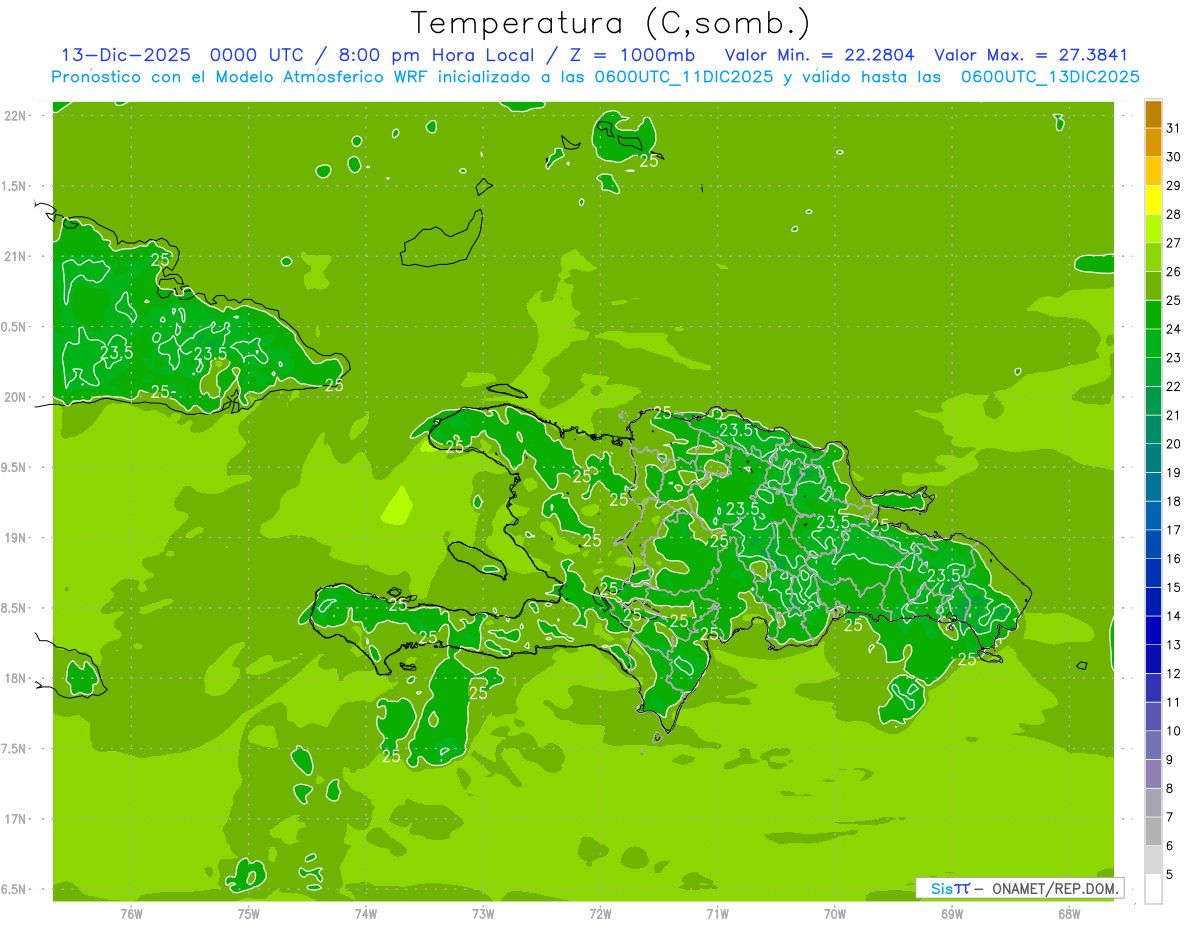Click the "73W" longitude axis label

pyautogui.click(x=483, y=914)
